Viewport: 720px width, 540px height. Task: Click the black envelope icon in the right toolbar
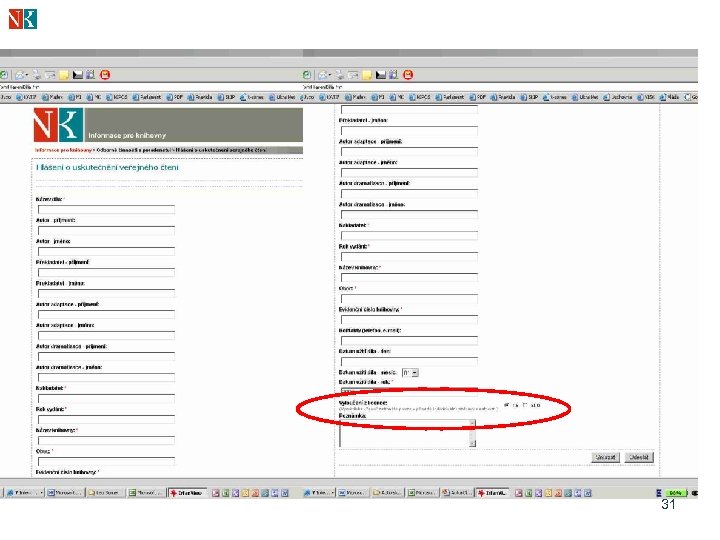coord(381,75)
